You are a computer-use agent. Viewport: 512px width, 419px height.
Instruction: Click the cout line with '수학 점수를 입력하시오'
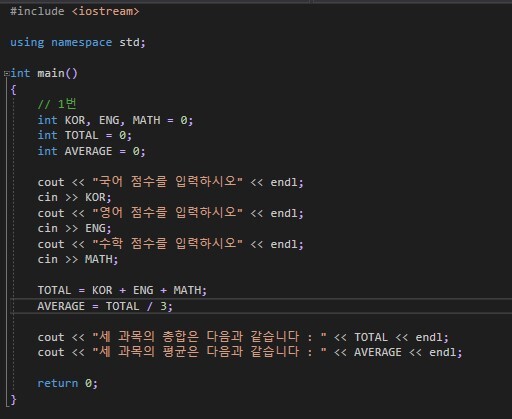[170, 244]
